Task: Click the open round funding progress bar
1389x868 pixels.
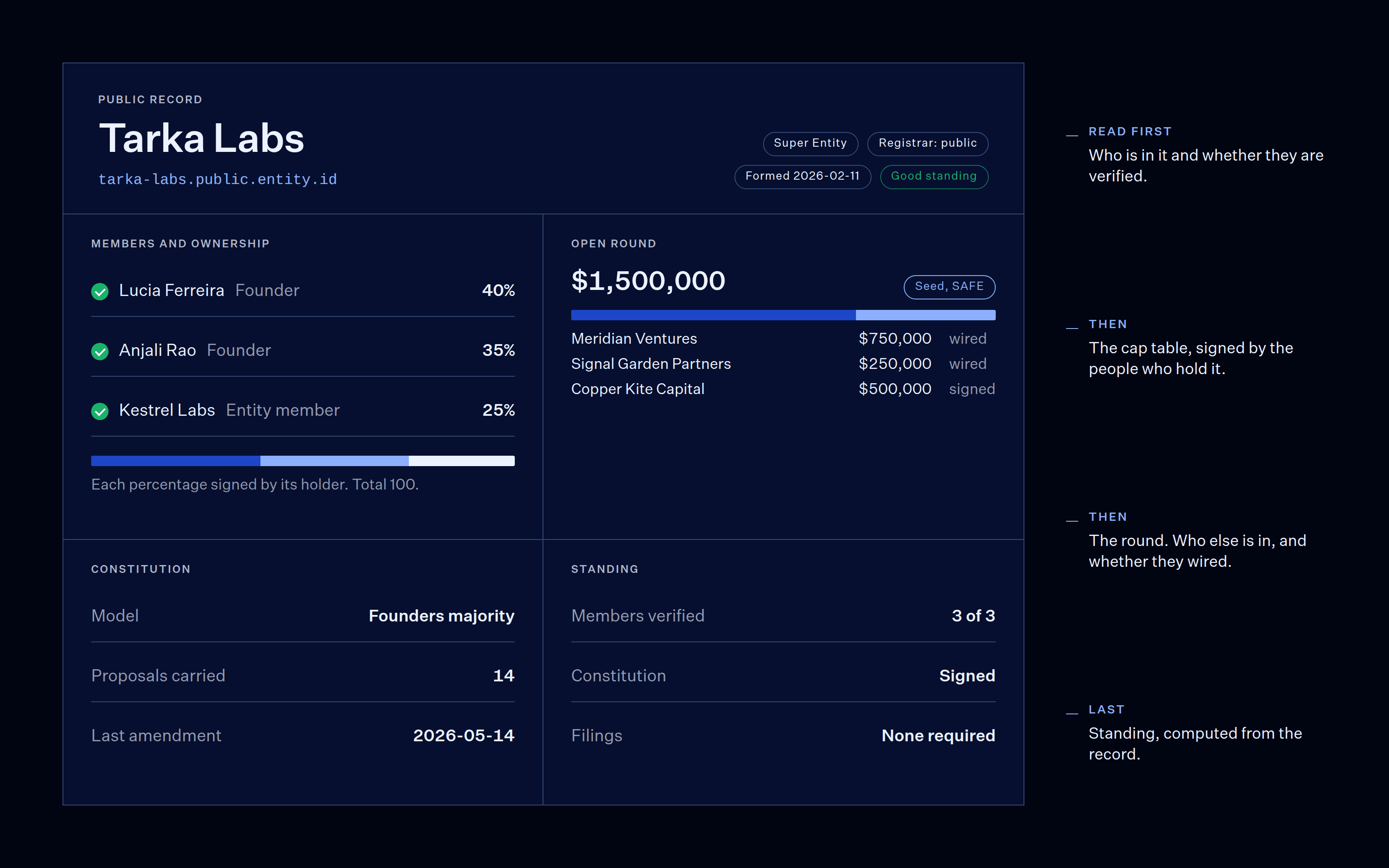Action: point(783,315)
